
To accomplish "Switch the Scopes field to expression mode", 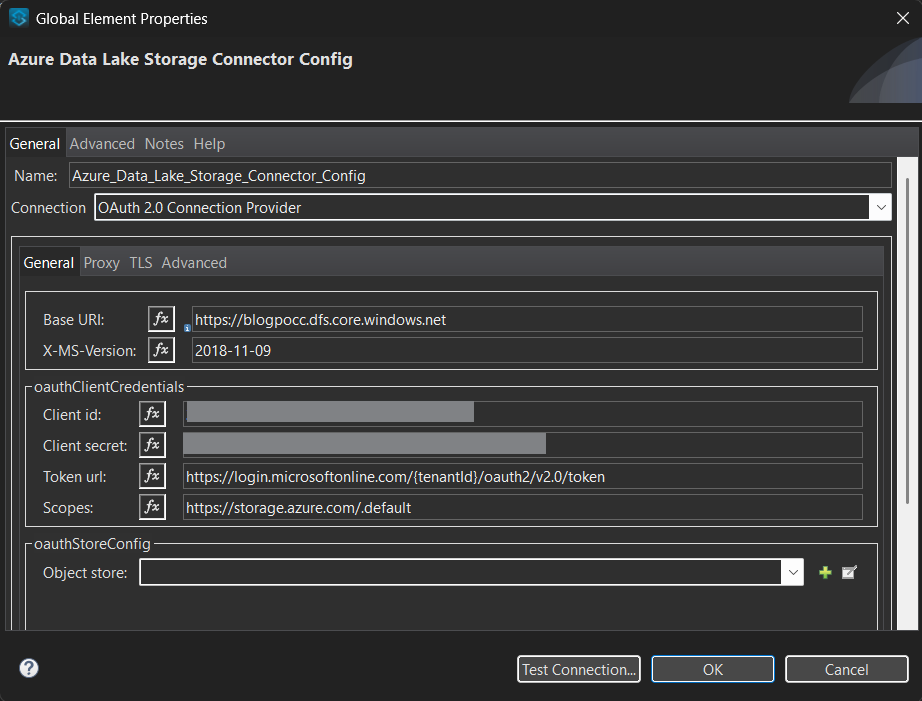I will [152, 506].
